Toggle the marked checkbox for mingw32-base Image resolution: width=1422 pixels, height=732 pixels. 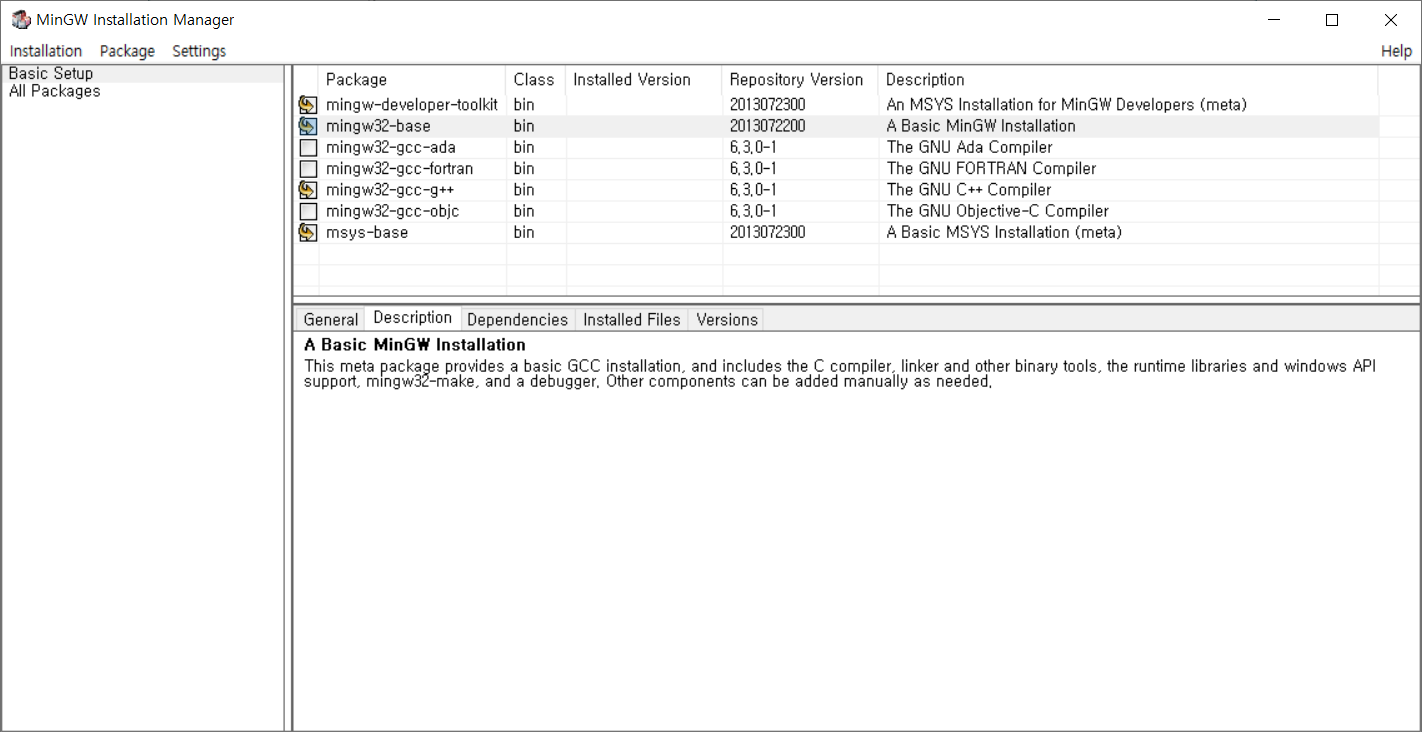coord(308,126)
